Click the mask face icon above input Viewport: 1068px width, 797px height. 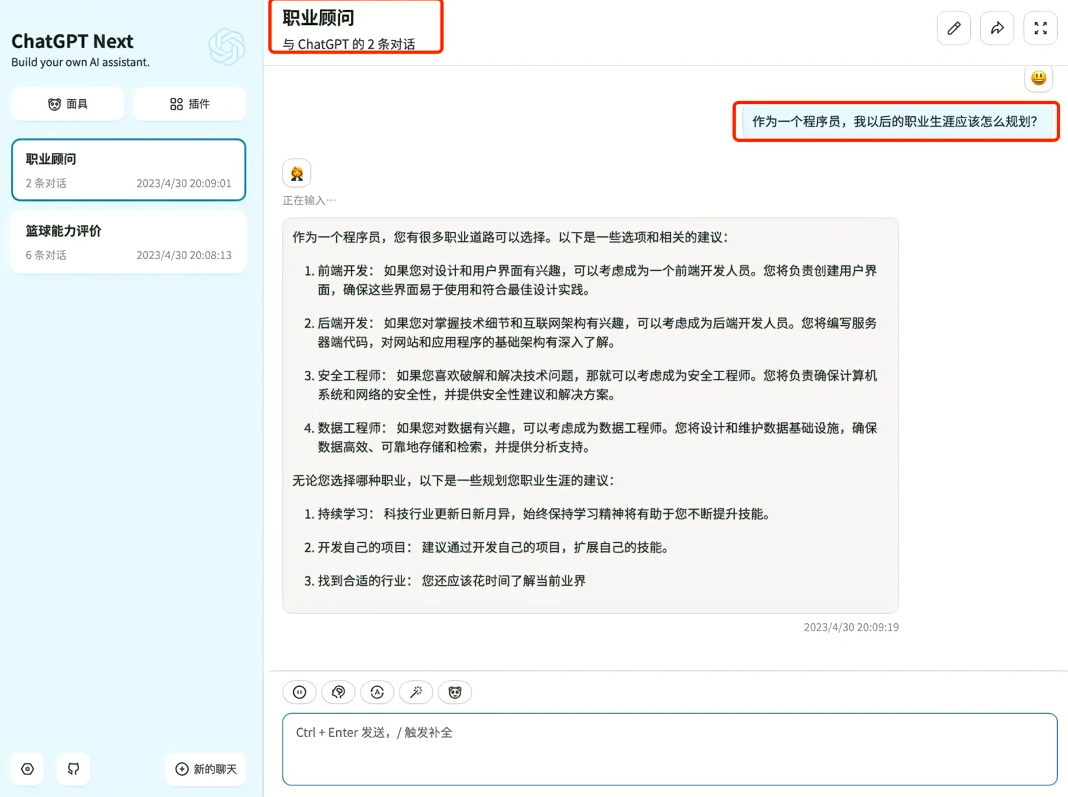[455, 692]
